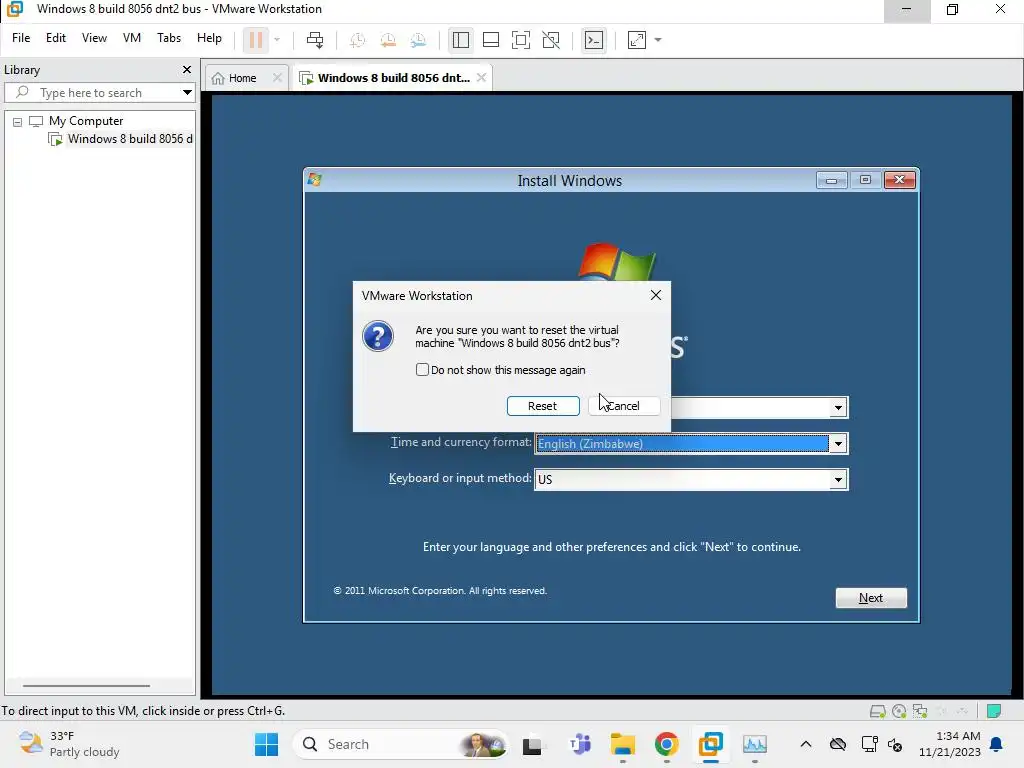Open File Explorer from taskbar
This screenshot has height=768, width=1024.
(623, 744)
